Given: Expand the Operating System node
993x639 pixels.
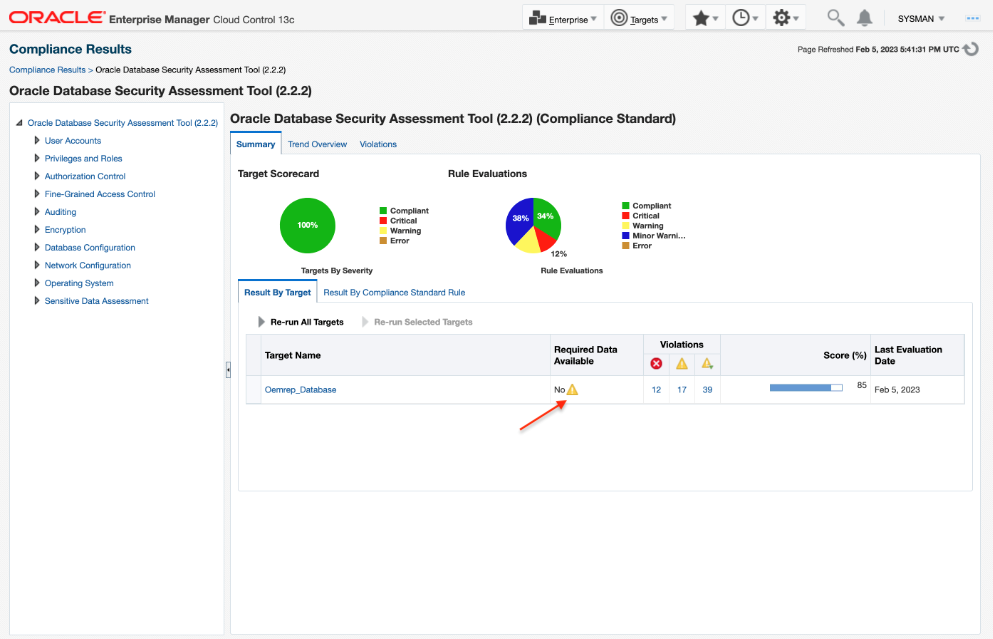Looking at the screenshot, I should point(37,282).
